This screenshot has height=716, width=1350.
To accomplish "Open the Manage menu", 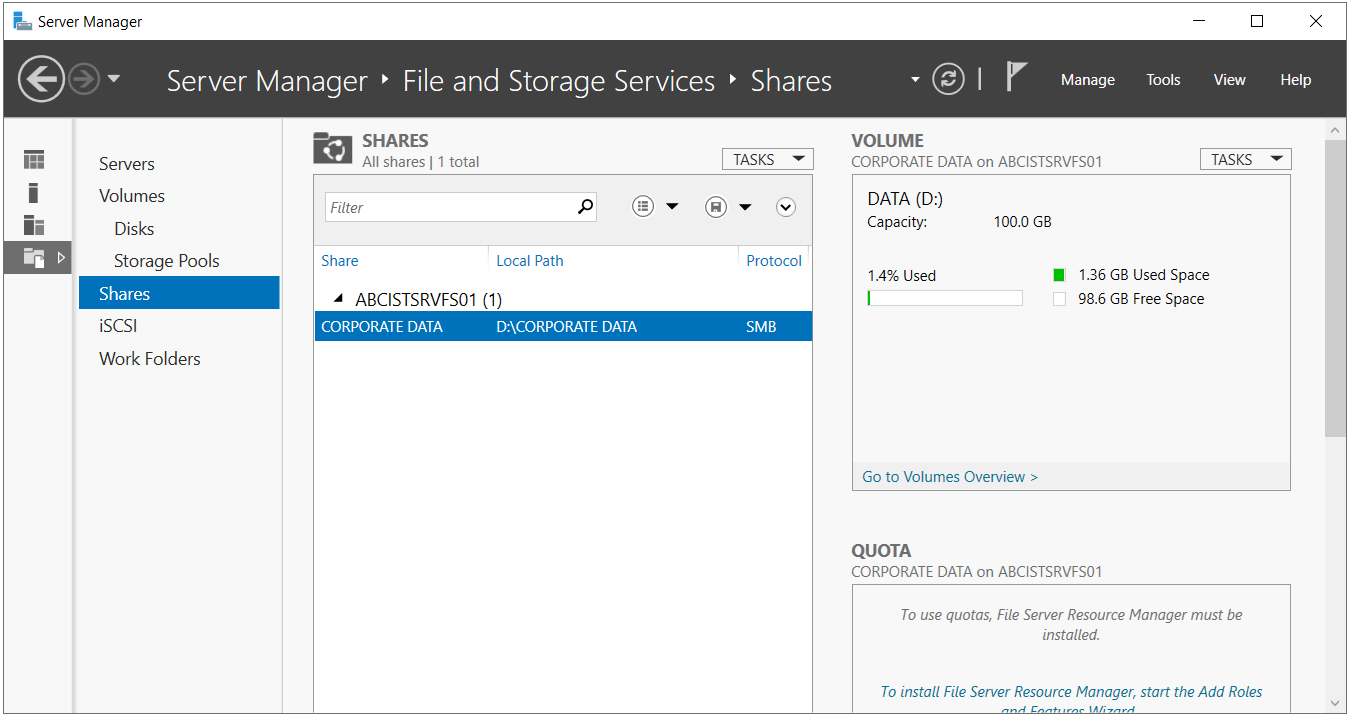I will [x=1088, y=80].
